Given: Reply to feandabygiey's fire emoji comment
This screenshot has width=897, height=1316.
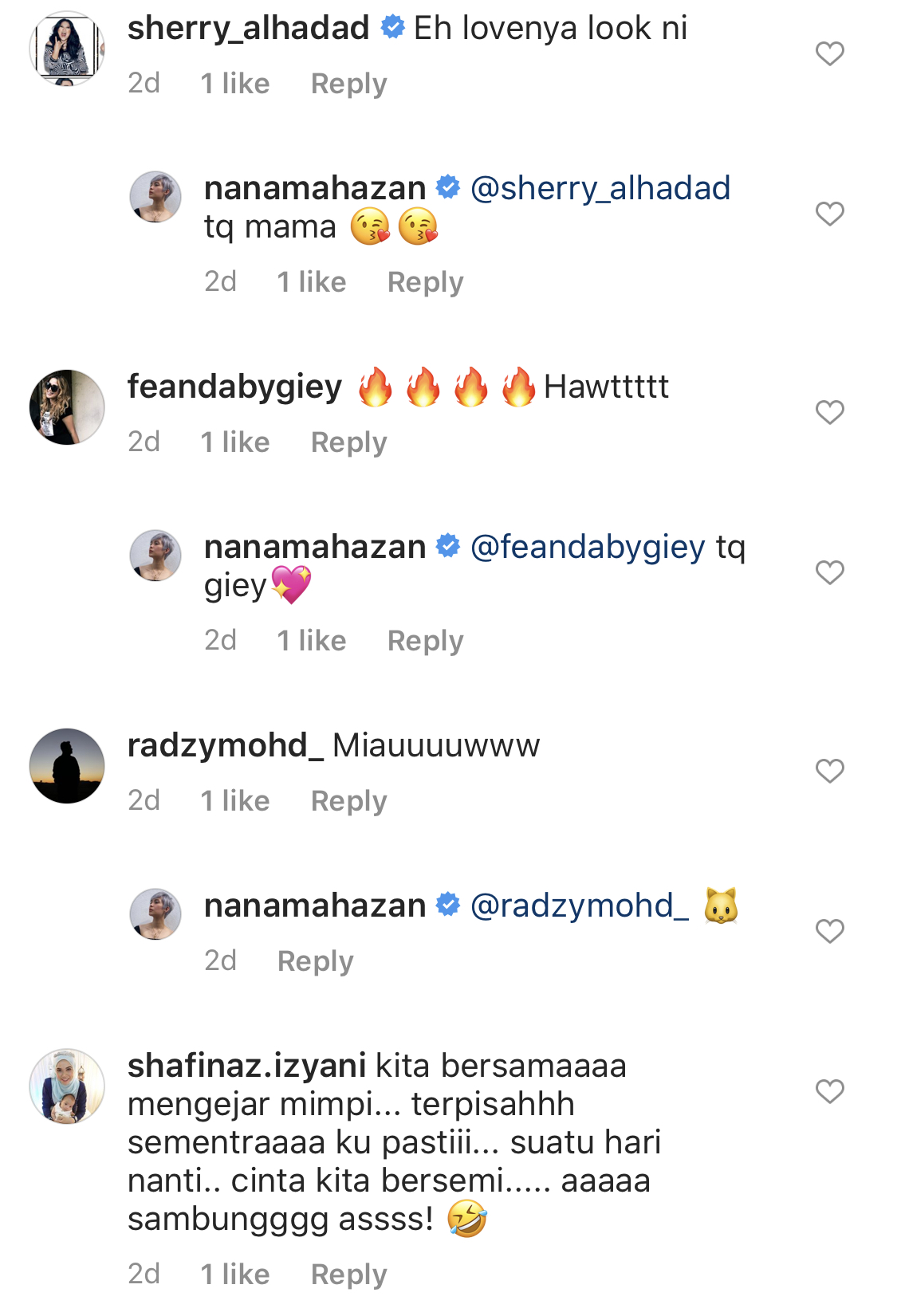Looking at the screenshot, I should (x=348, y=442).
